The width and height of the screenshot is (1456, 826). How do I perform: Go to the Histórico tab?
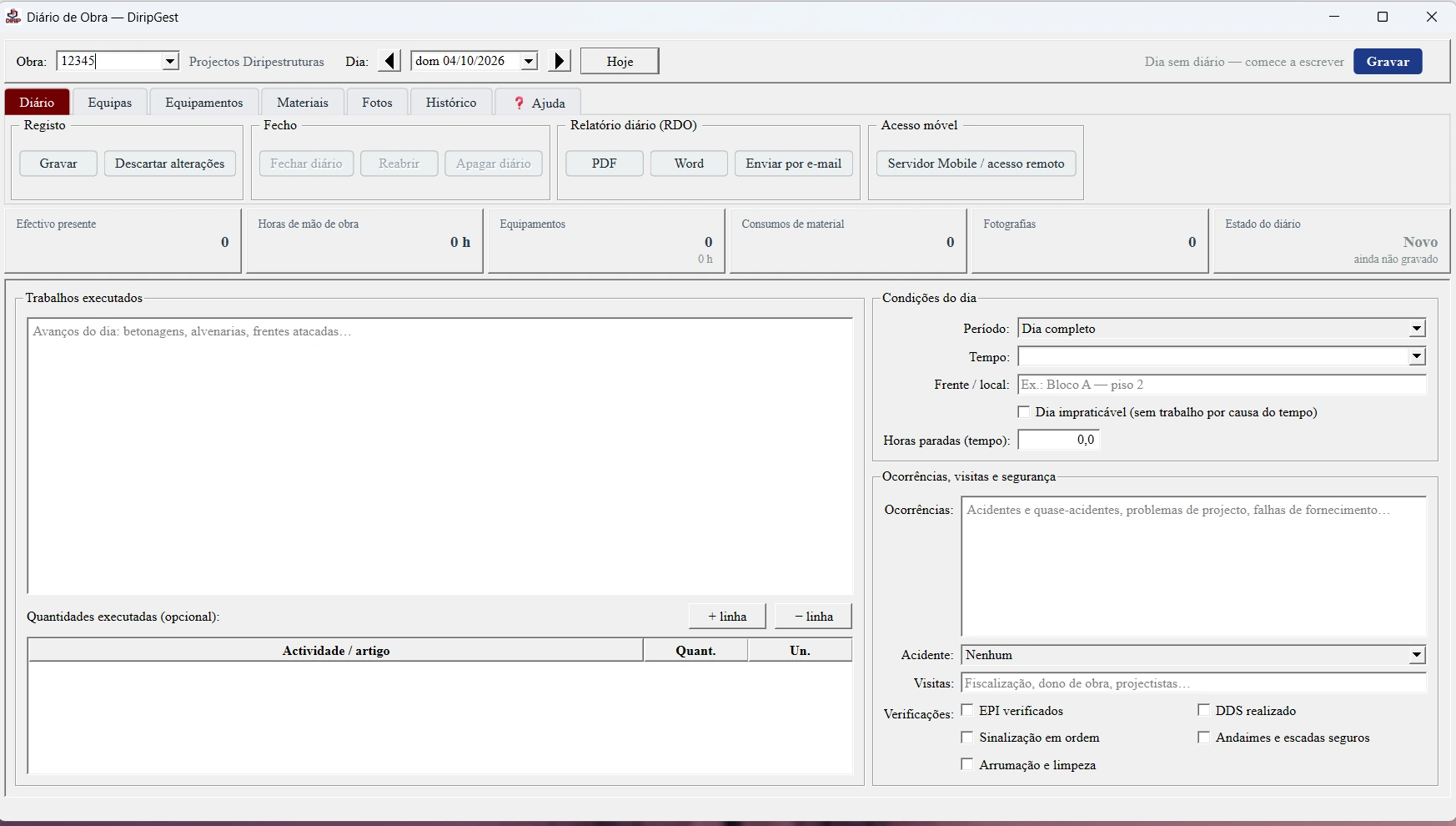tap(451, 103)
